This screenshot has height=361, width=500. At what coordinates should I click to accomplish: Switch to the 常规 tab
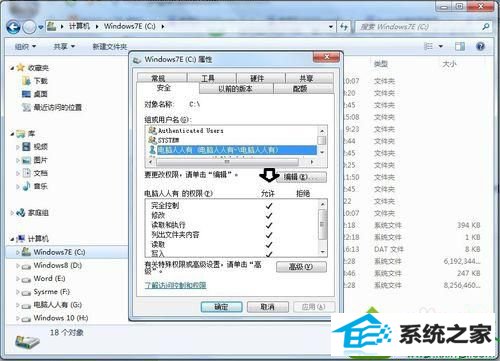coord(162,78)
